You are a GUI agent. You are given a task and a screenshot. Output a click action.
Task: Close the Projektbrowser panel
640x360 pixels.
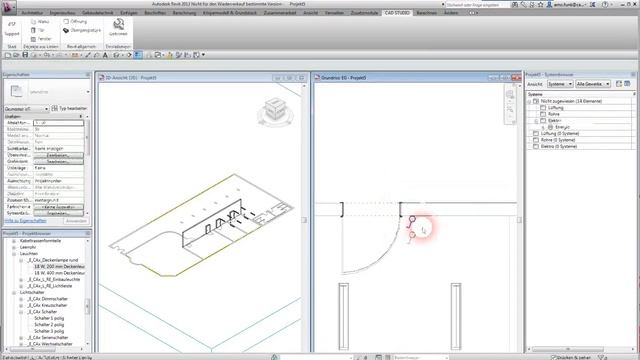click(x=88, y=233)
